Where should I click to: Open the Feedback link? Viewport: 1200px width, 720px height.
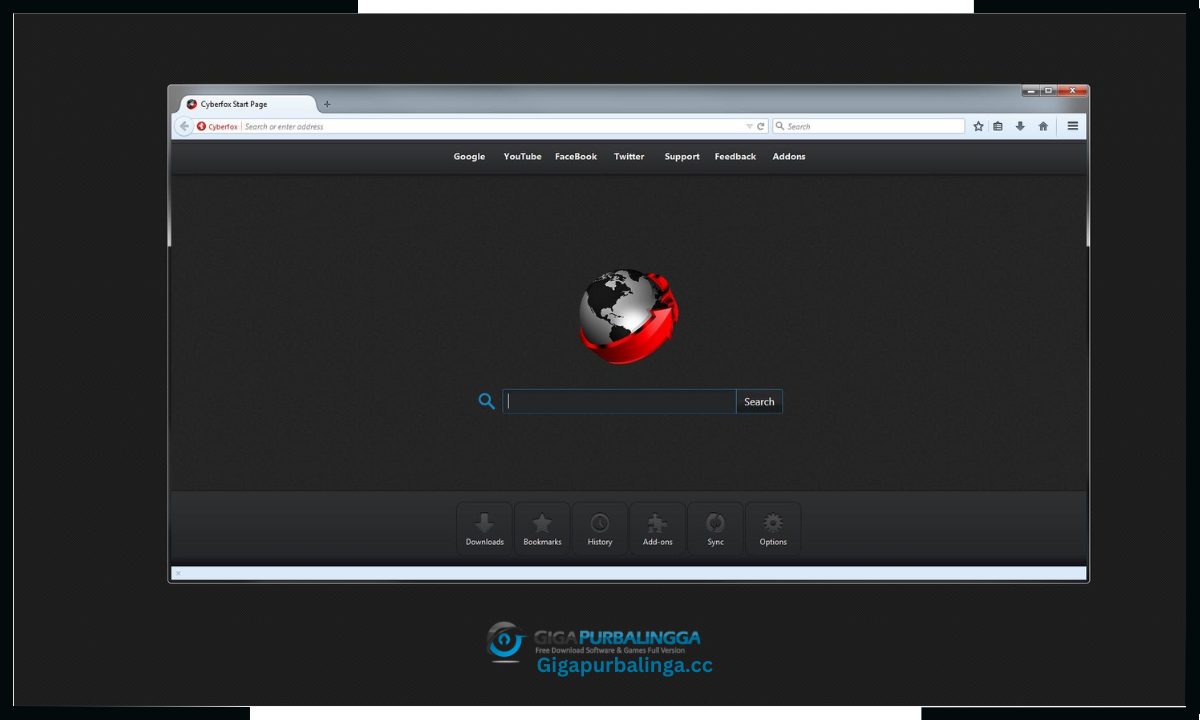735,156
